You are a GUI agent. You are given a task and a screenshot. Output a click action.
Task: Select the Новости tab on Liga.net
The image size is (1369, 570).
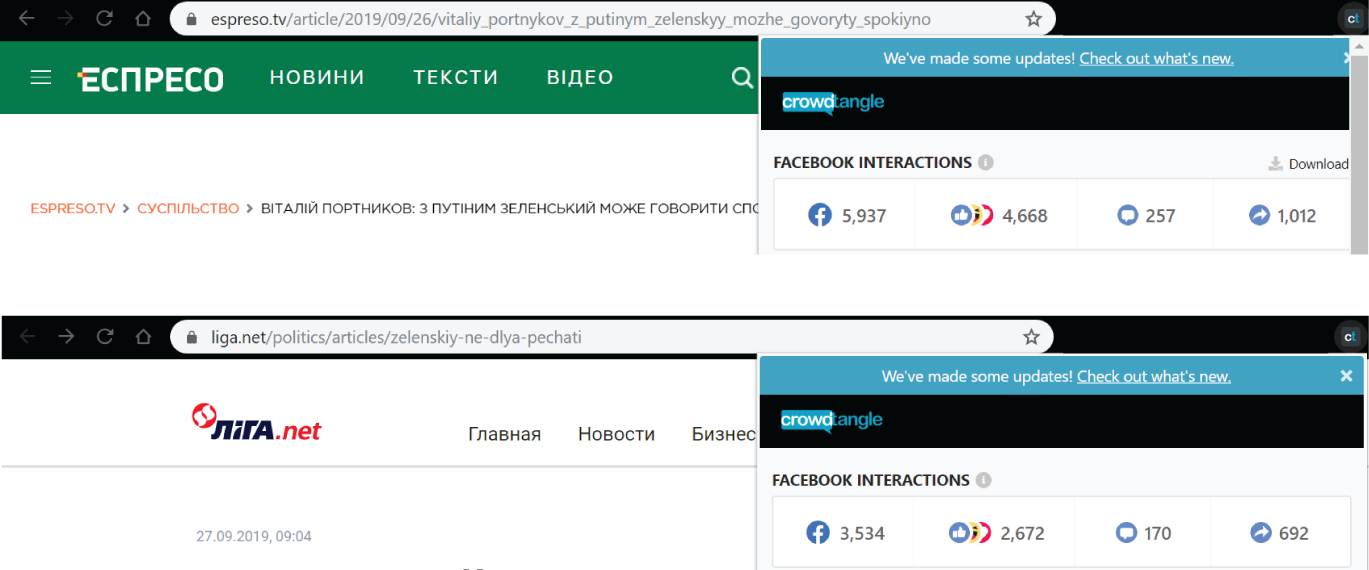pyautogui.click(x=616, y=434)
